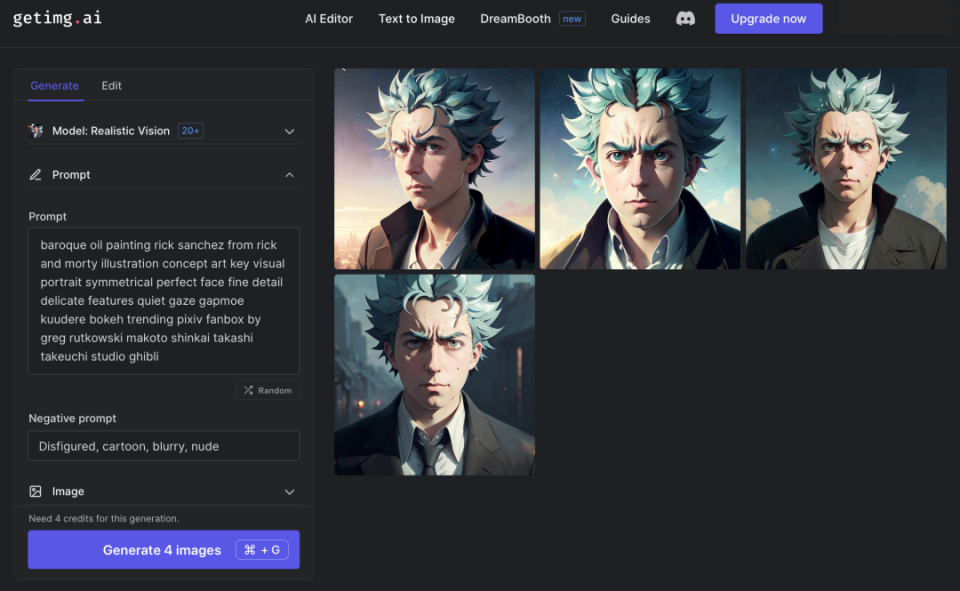This screenshot has height=591, width=960.
Task: Open AI Editor in top navigation
Action: [329, 19]
